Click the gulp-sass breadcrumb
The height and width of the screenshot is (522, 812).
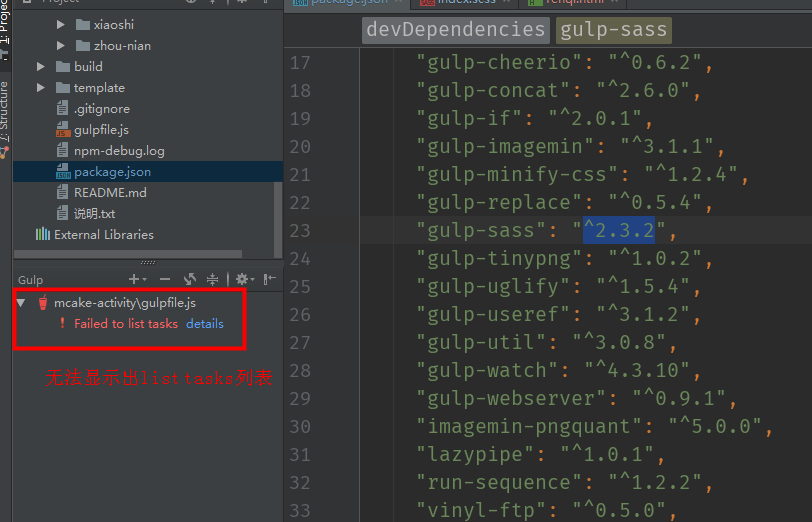[x=614, y=30]
